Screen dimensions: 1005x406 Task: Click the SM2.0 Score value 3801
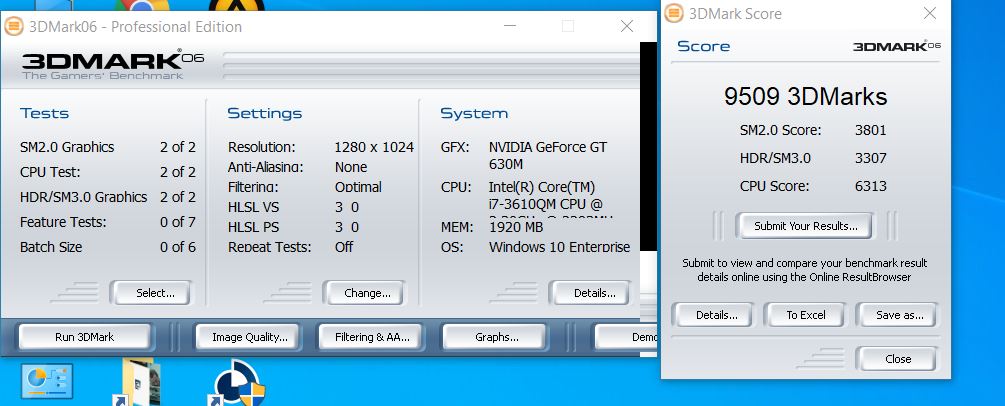click(870, 130)
